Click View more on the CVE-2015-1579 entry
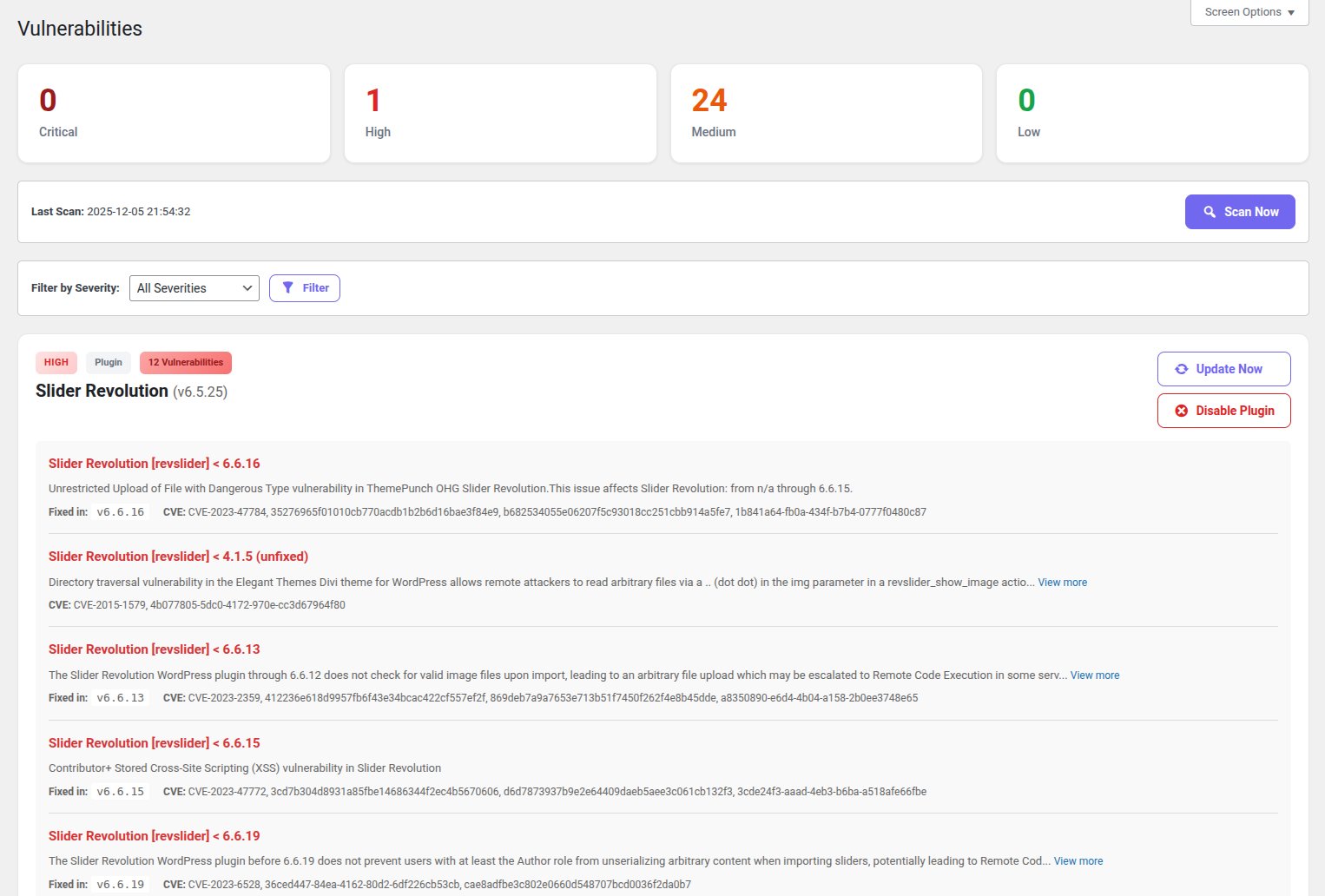The image size is (1325, 896). (x=1062, y=582)
